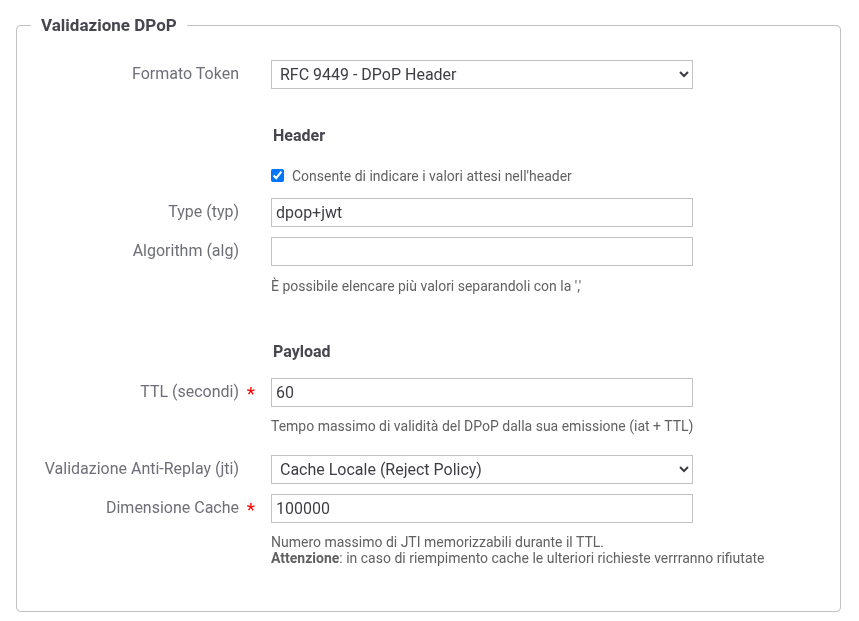Click the 'Validazione Anti-Replay (jti)' label
The width and height of the screenshot is (859, 621).
142,469
